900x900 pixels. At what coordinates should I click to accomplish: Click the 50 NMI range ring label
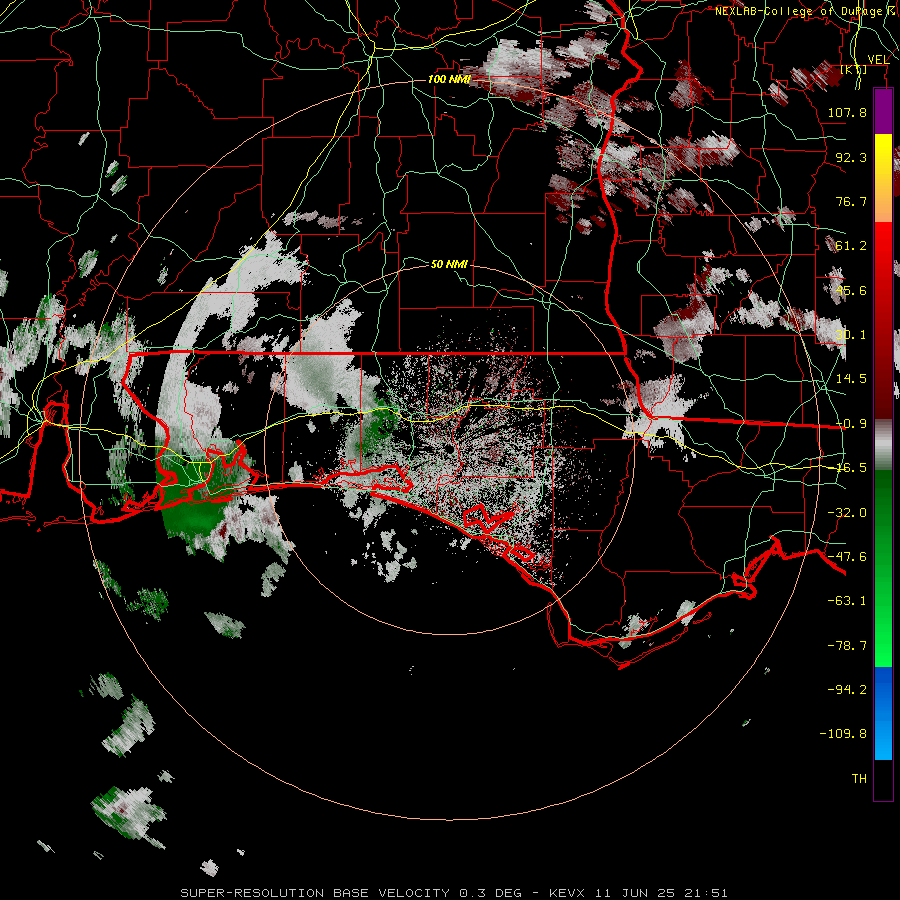tap(449, 264)
